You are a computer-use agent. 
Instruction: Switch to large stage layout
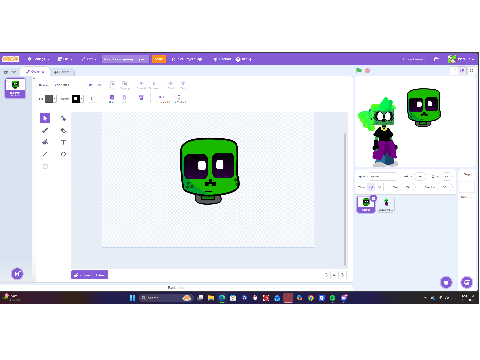point(462,70)
